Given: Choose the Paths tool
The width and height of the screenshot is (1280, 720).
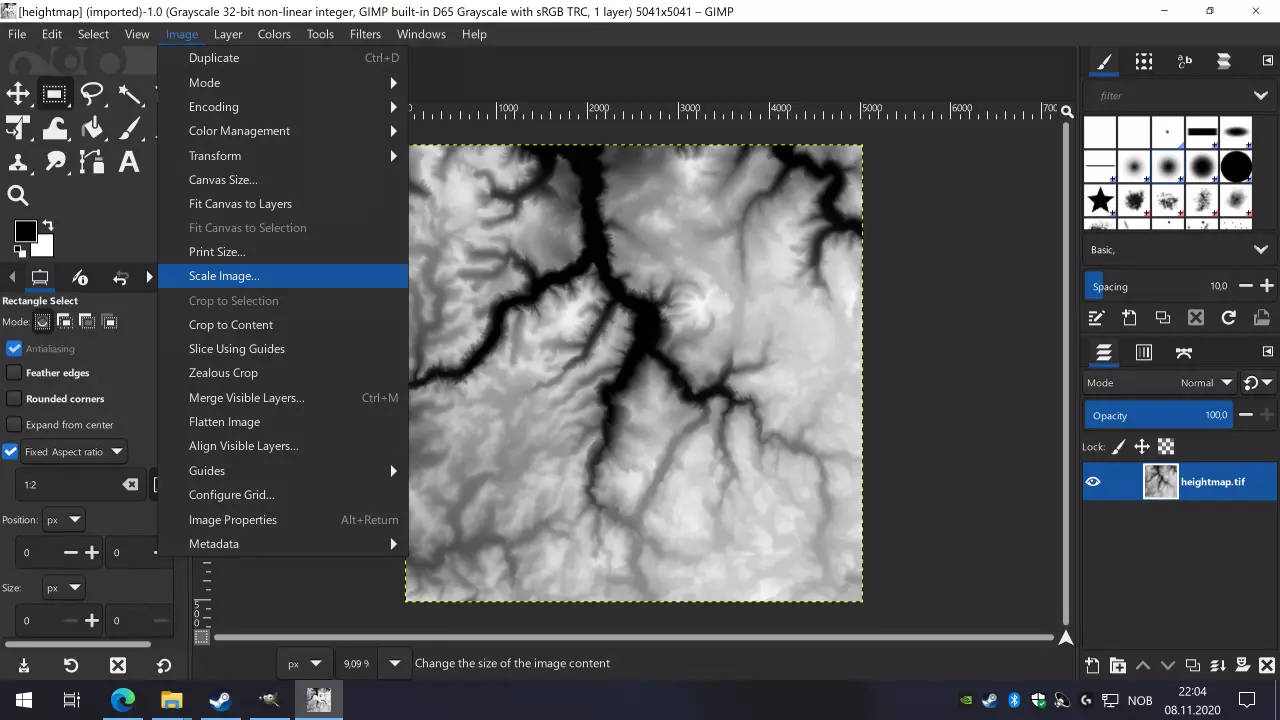Looking at the screenshot, I should tap(92, 162).
